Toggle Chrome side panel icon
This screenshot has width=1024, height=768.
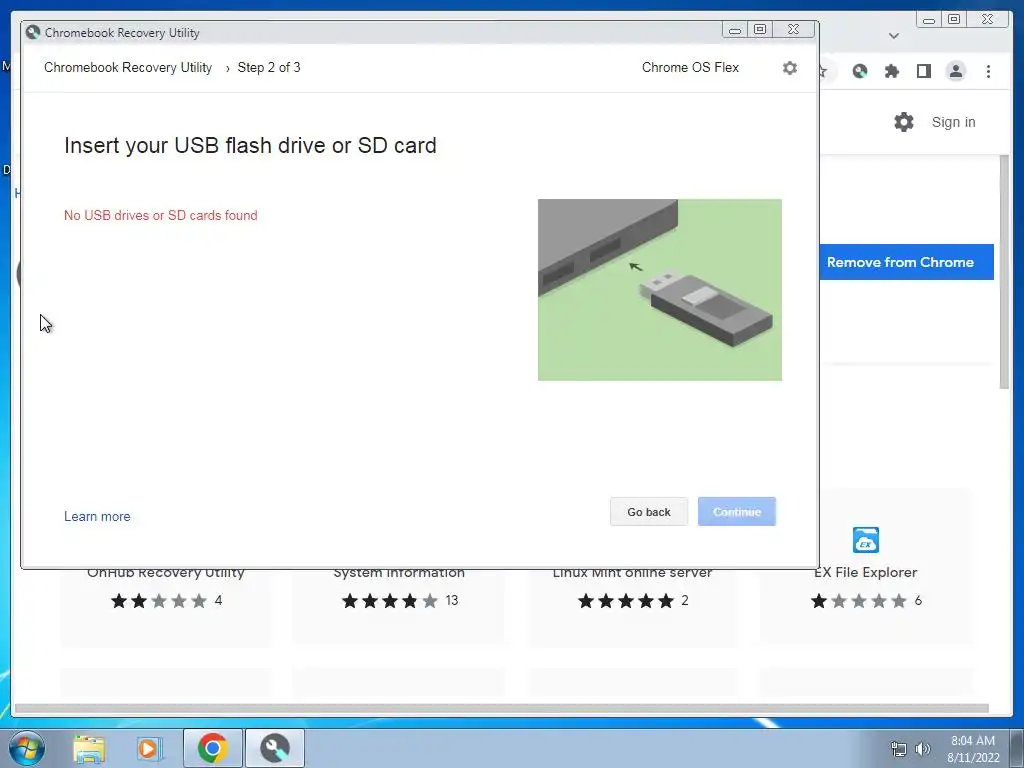[923, 71]
